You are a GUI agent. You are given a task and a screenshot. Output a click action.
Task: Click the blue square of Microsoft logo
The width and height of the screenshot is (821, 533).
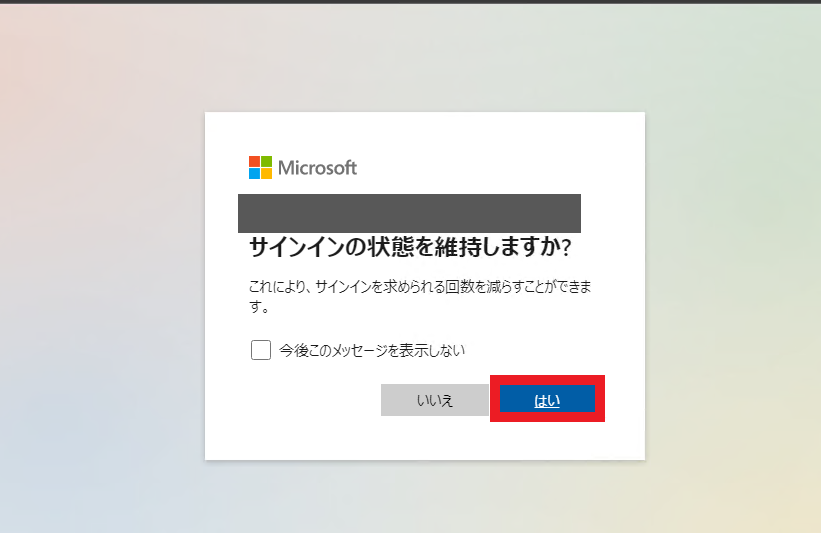pos(254,173)
